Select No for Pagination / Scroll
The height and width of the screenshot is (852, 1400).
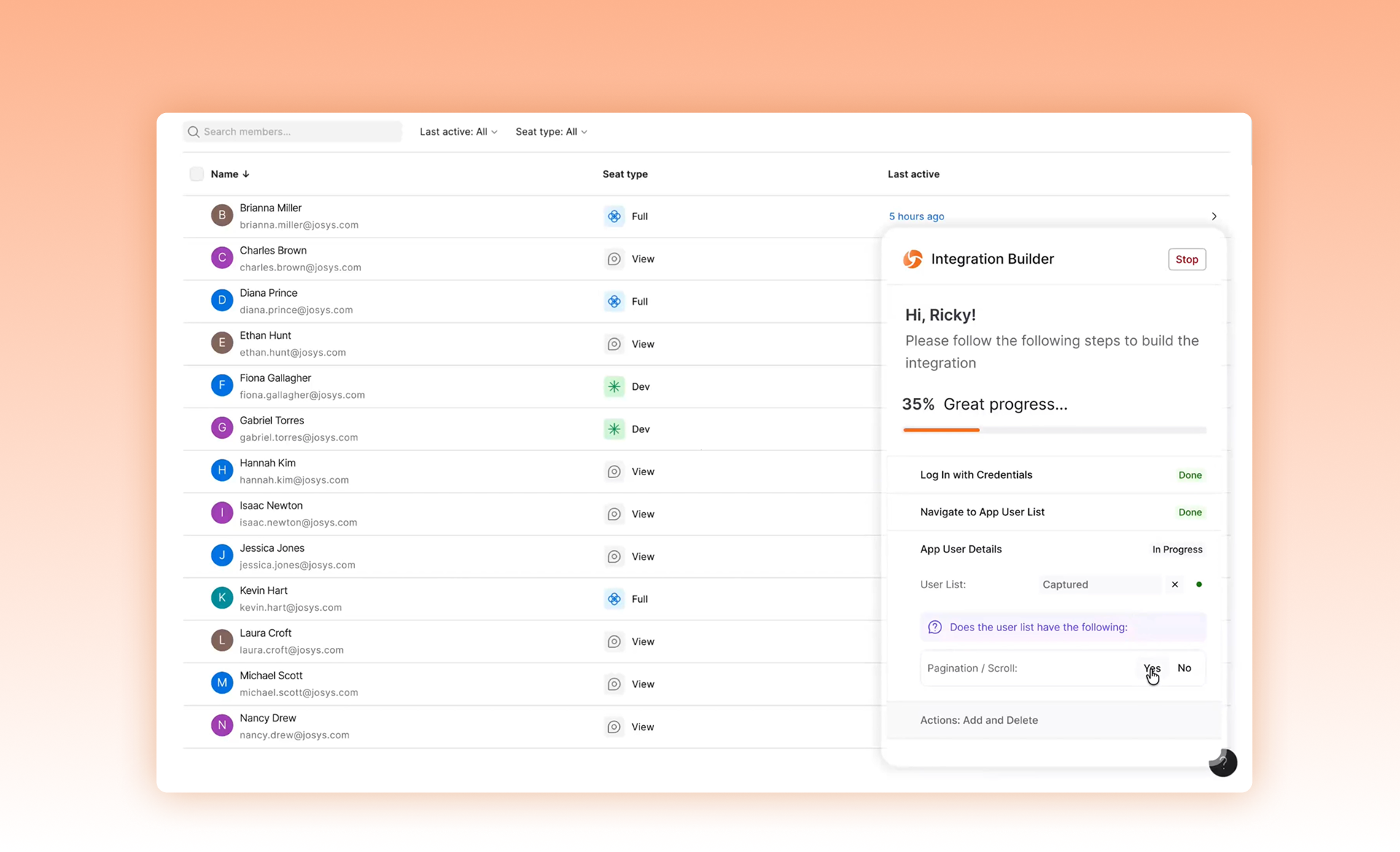1184,668
